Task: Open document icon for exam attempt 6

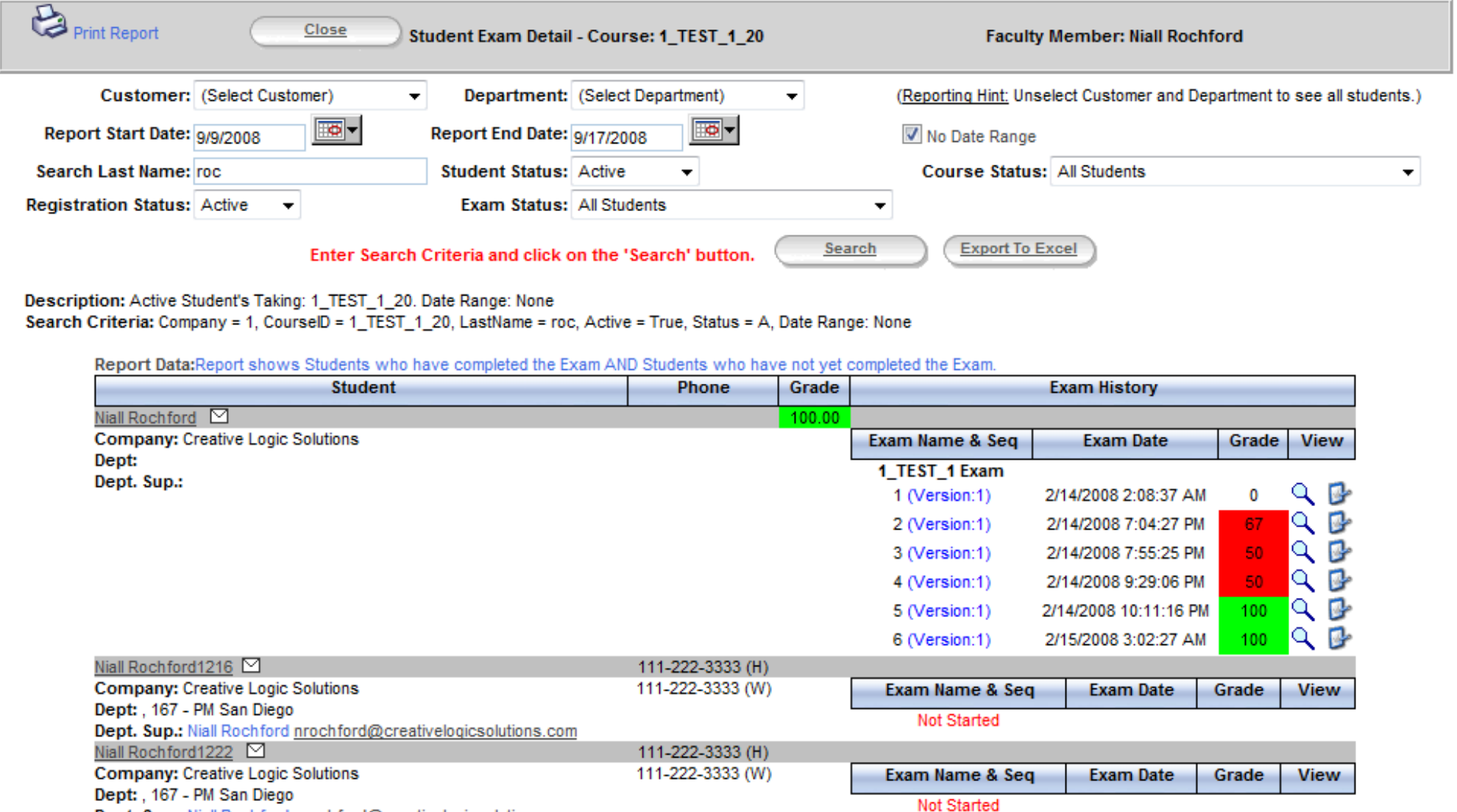Action: pos(1339,638)
